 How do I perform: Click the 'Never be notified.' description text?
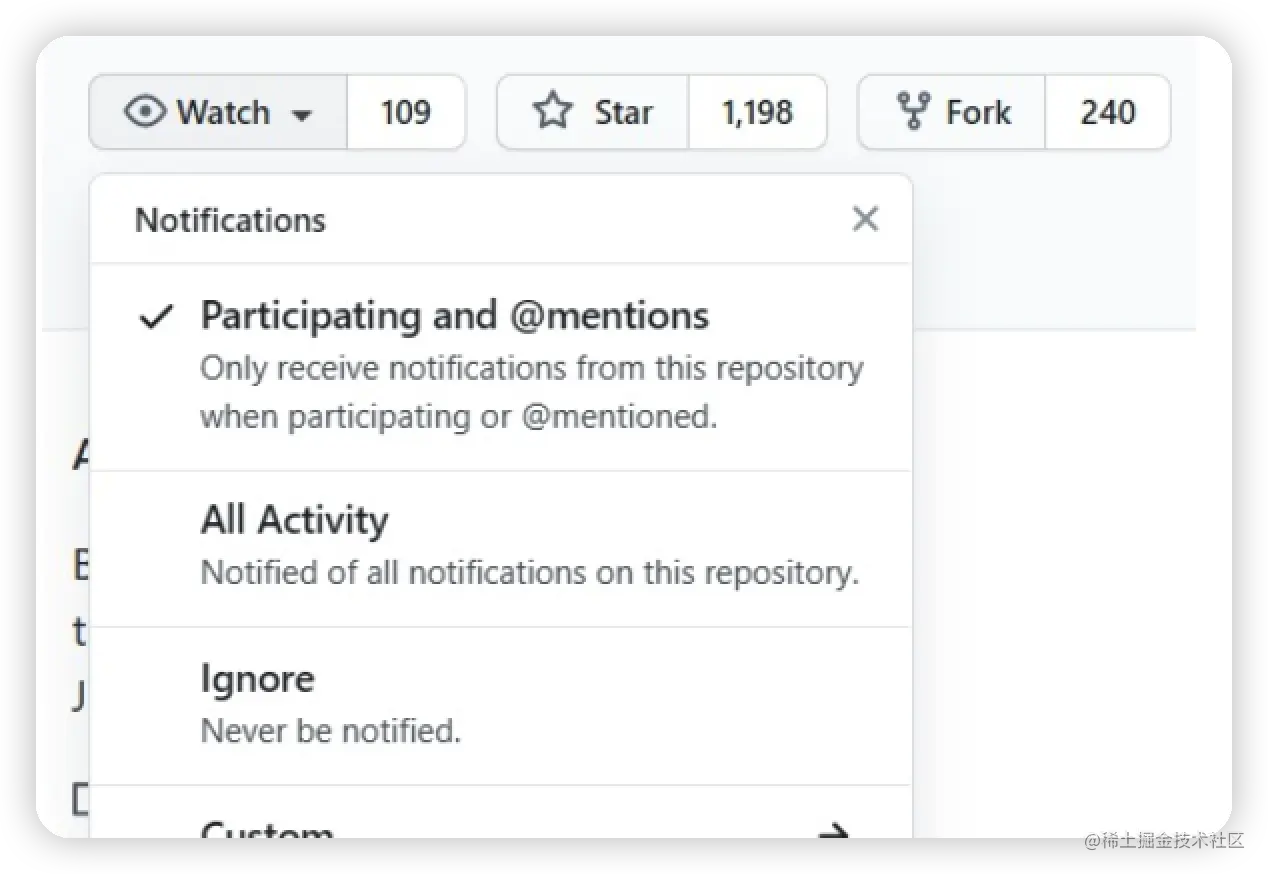click(x=330, y=731)
